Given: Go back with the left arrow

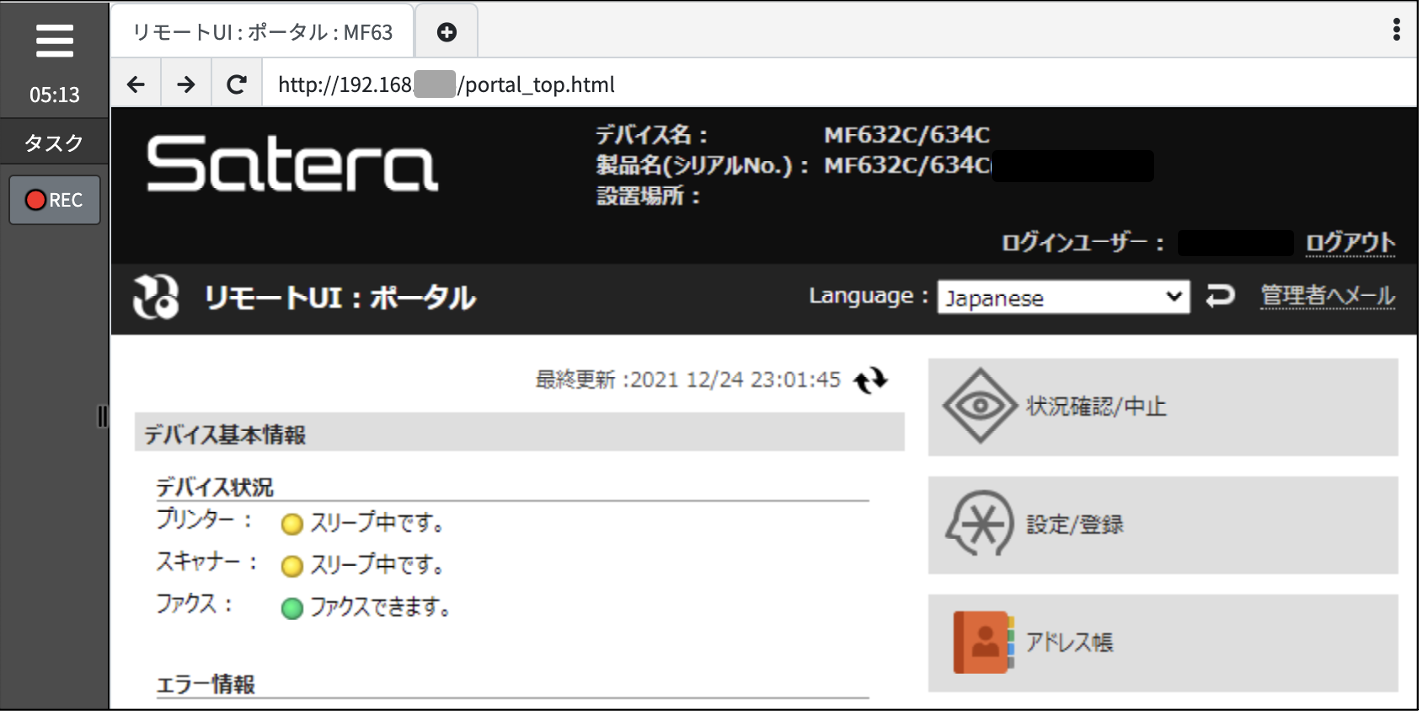Looking at the screenshot, I should [x=137, y=84].
